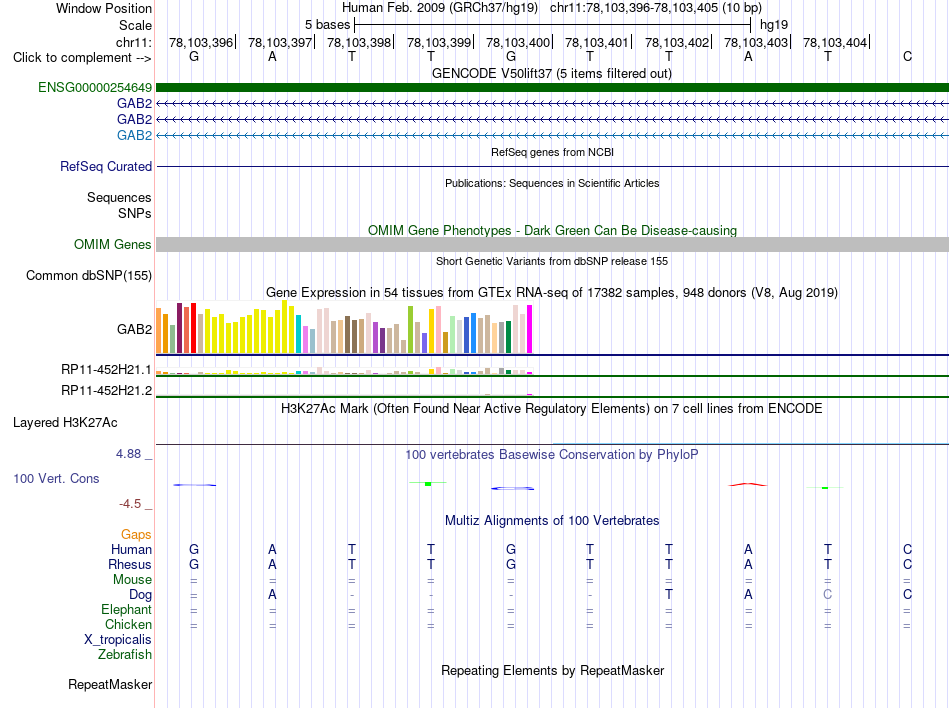950x708 pixels.
Task: Click 'Short Genetic Variants from dbSNP' title
Action: tap(552, 262)
